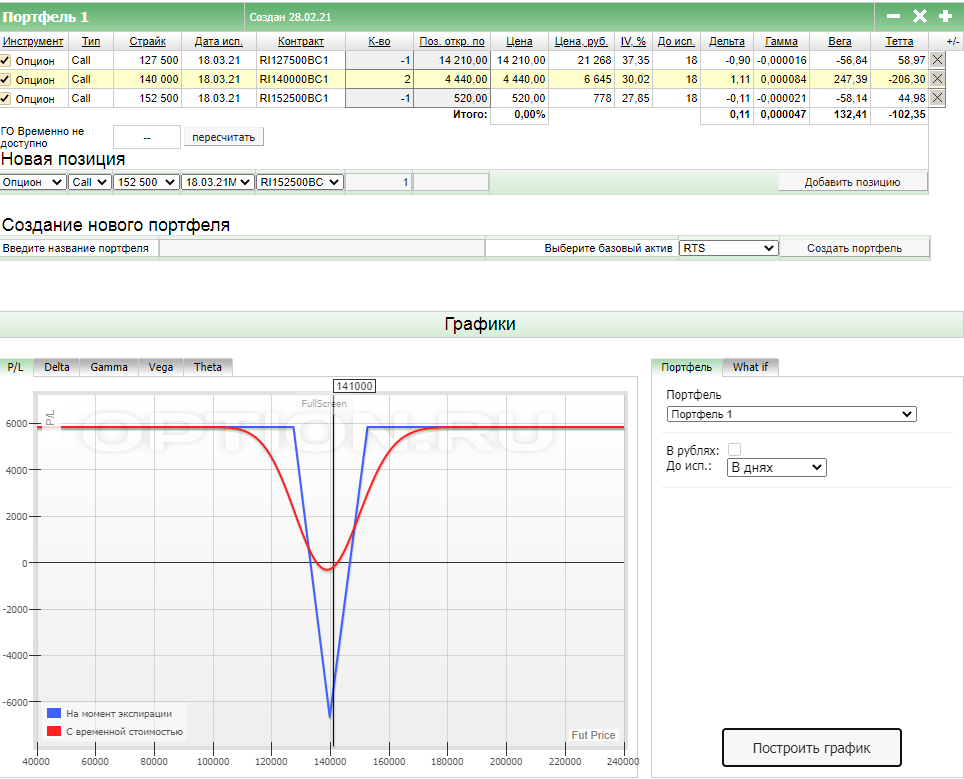Uncheck the RI127500BC1 option row checkbox

[6, 60]
